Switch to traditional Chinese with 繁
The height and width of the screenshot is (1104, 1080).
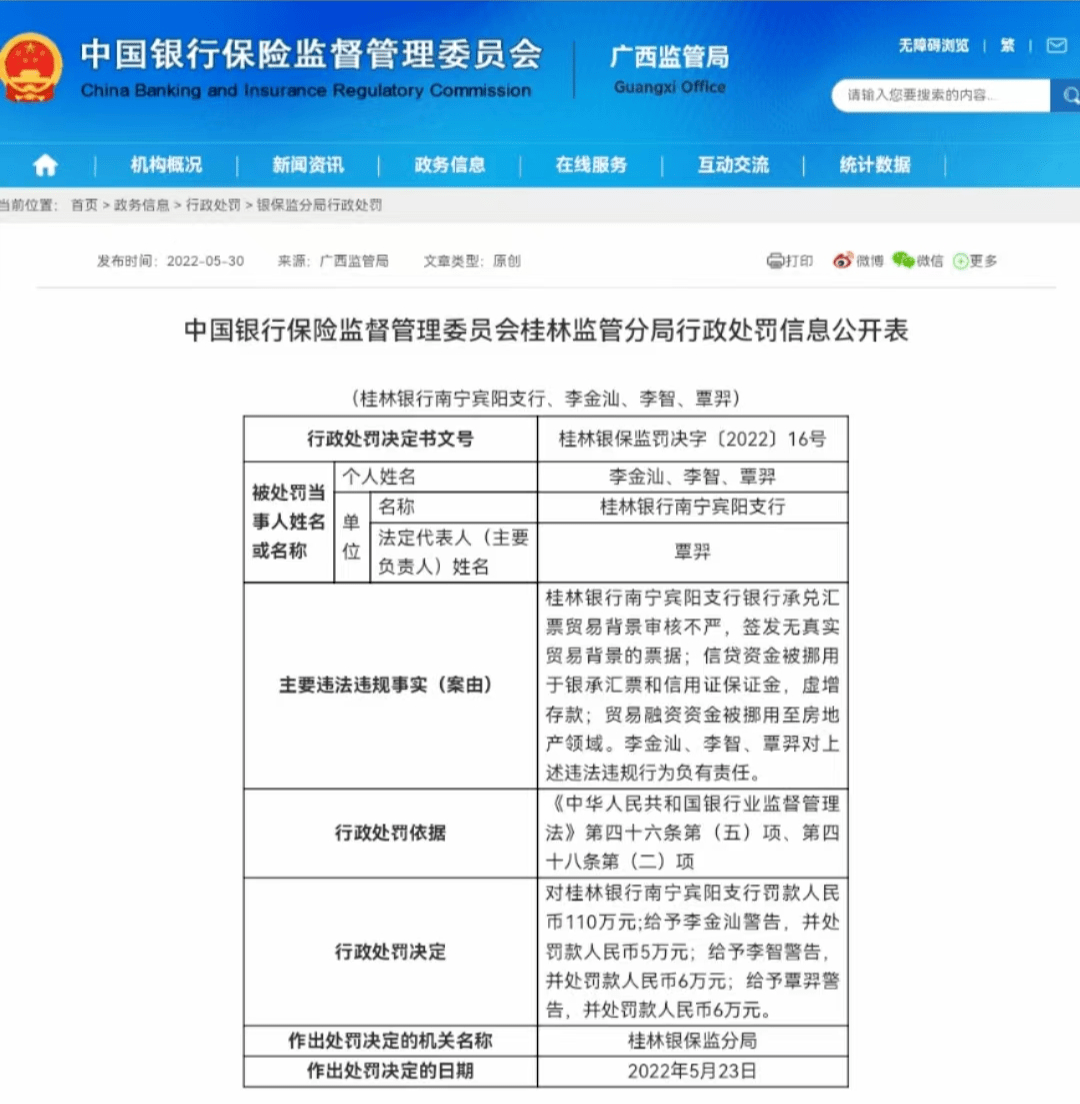(x=1007, y=46)
